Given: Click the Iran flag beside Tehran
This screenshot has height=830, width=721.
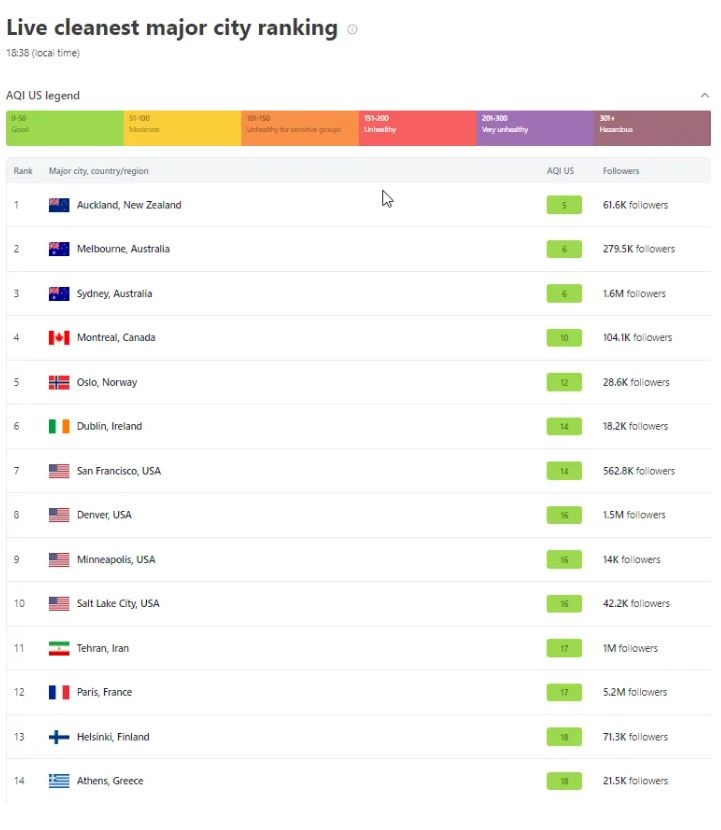Looking at the screenshot, I should [59, 648].
